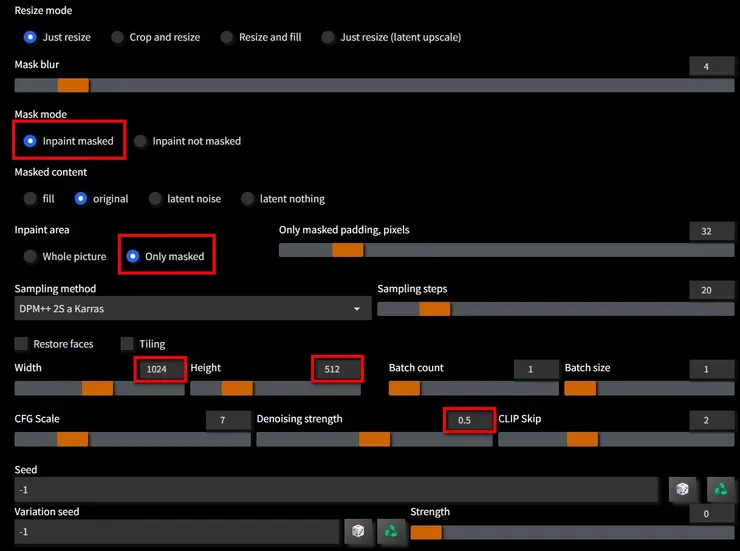
Task: Select Only masked inpaint area
Action: 166,256
